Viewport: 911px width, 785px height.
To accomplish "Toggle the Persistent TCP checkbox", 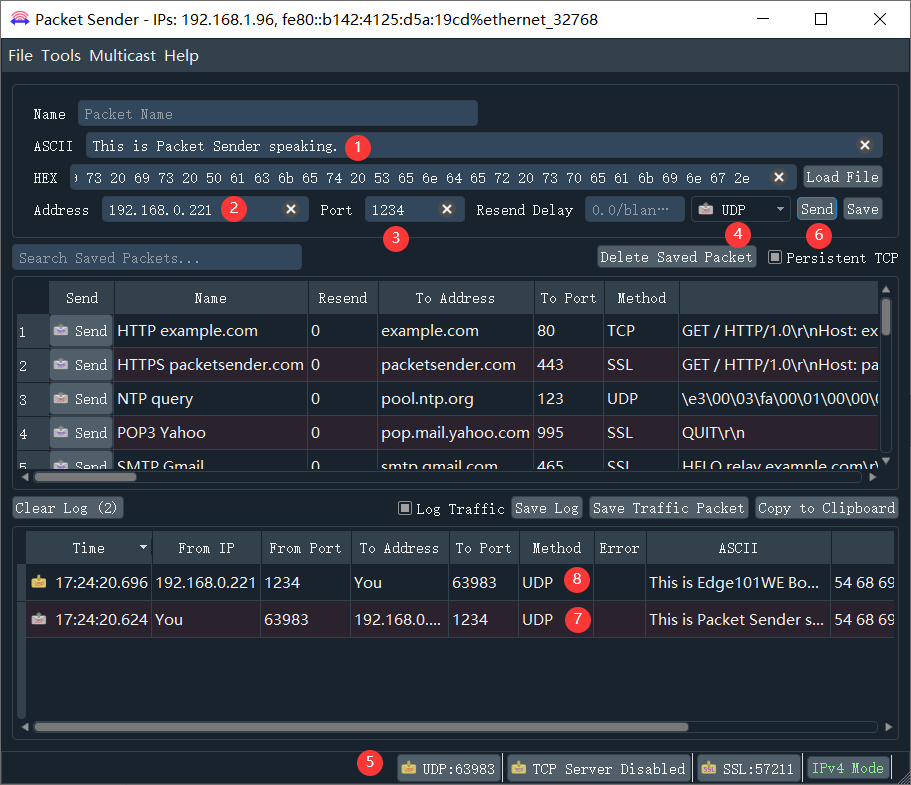I will pyautogui.click(x=774, y=257).
